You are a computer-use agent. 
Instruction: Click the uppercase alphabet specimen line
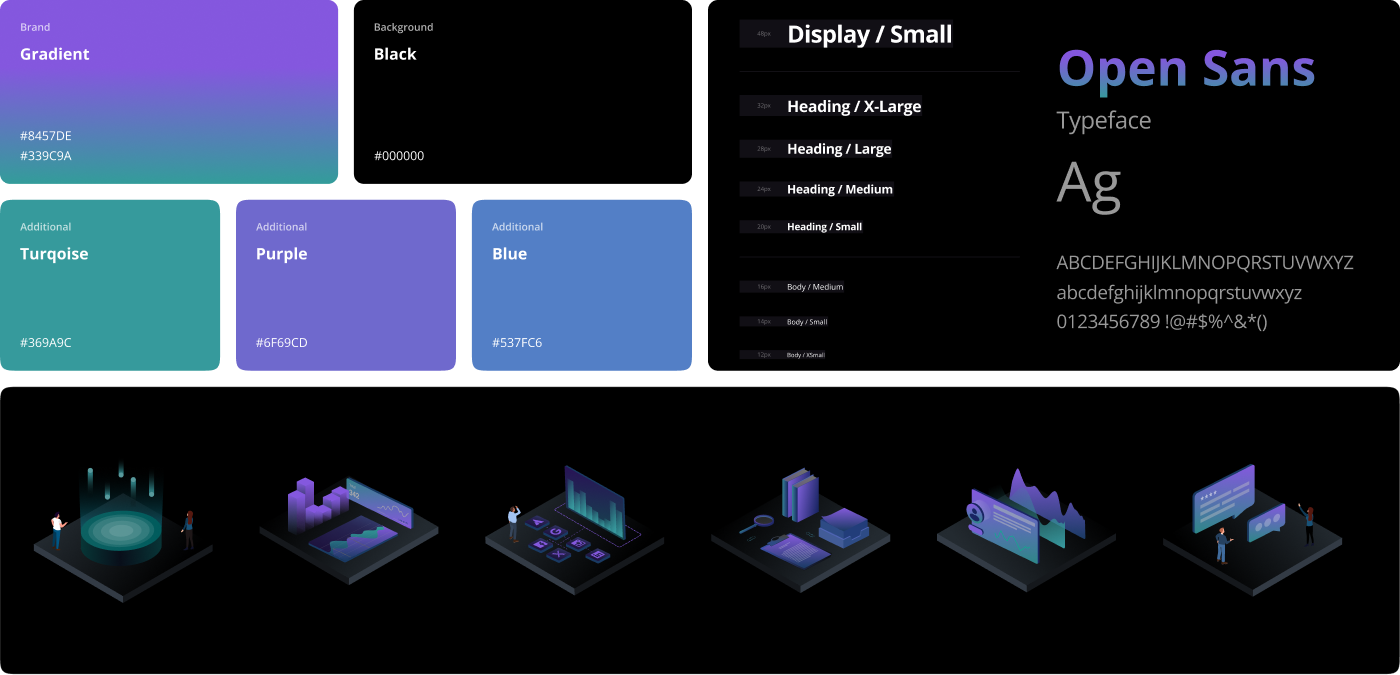pyautogui.click(x=1205, y=263)
